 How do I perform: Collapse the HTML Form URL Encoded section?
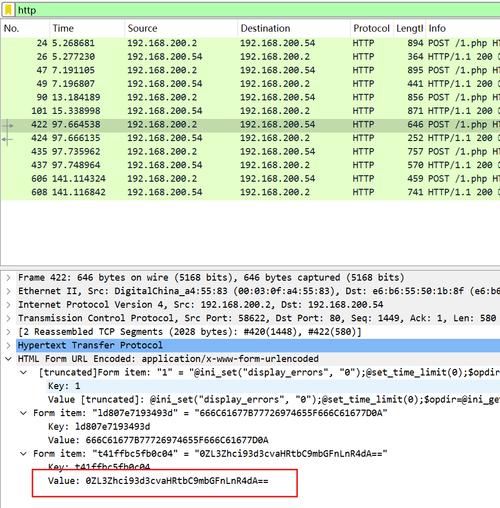pos(9,359)
